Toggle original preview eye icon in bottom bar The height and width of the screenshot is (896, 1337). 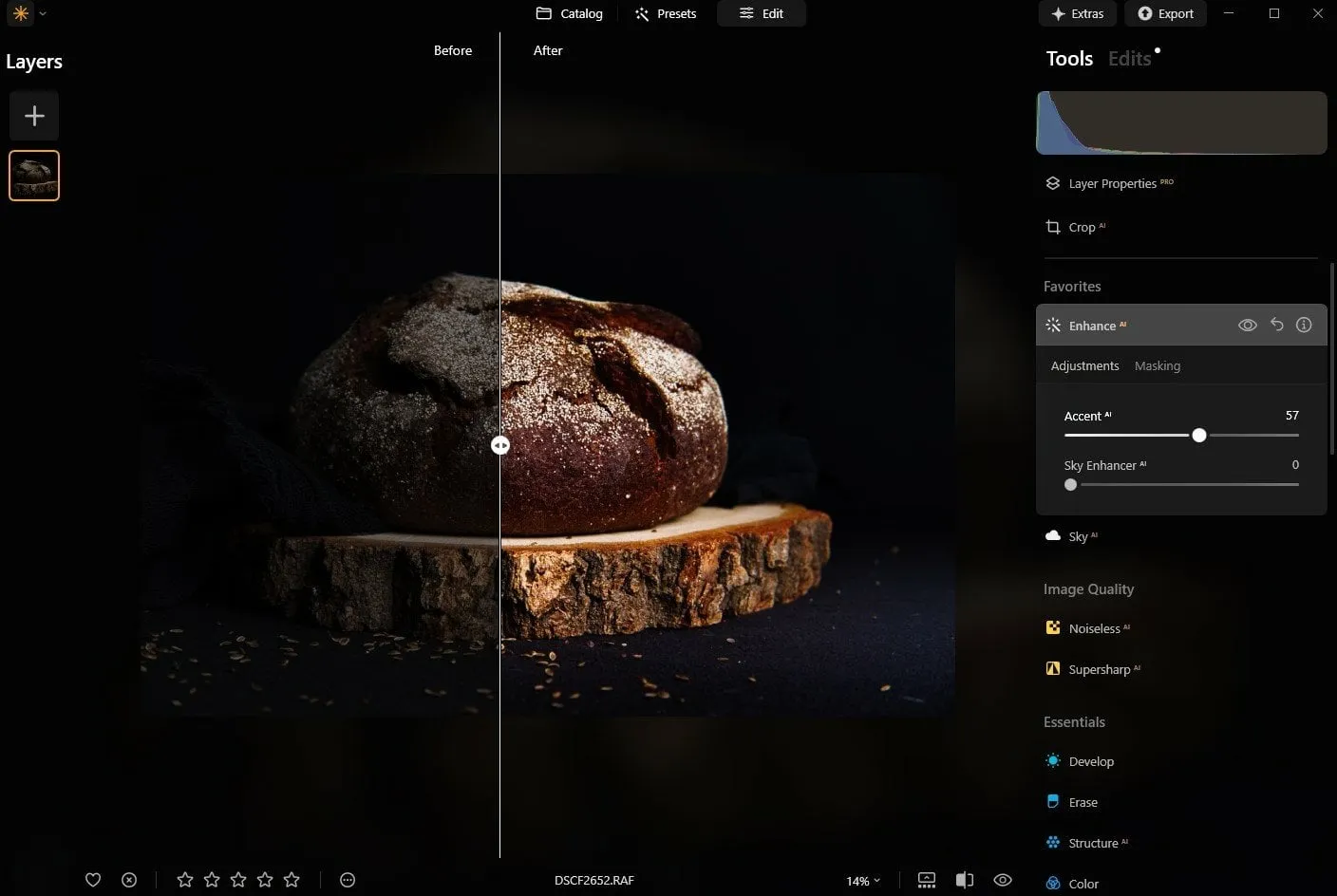1002,880
